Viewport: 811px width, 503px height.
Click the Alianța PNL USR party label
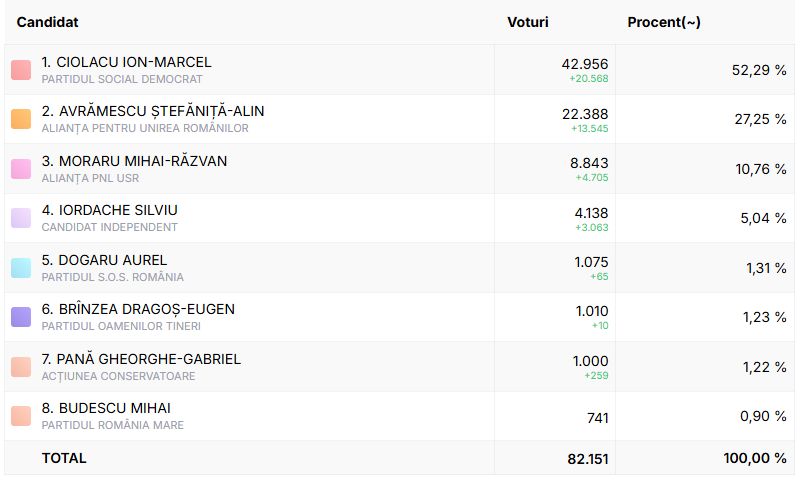pyautogui.click(x=90, y=178)
